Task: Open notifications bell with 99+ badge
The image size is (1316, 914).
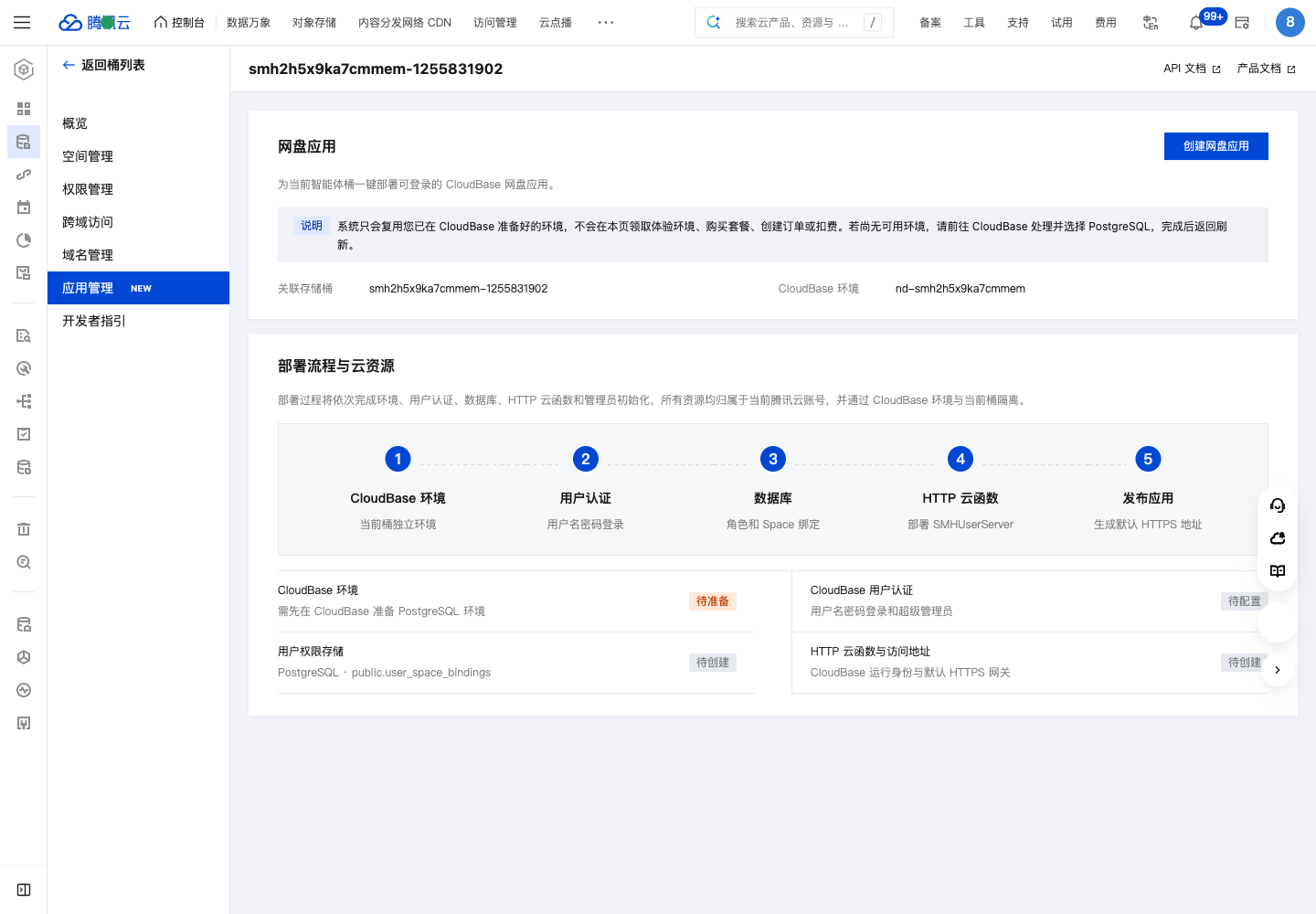Action: pyautogui.click(x=1196, y=22)
